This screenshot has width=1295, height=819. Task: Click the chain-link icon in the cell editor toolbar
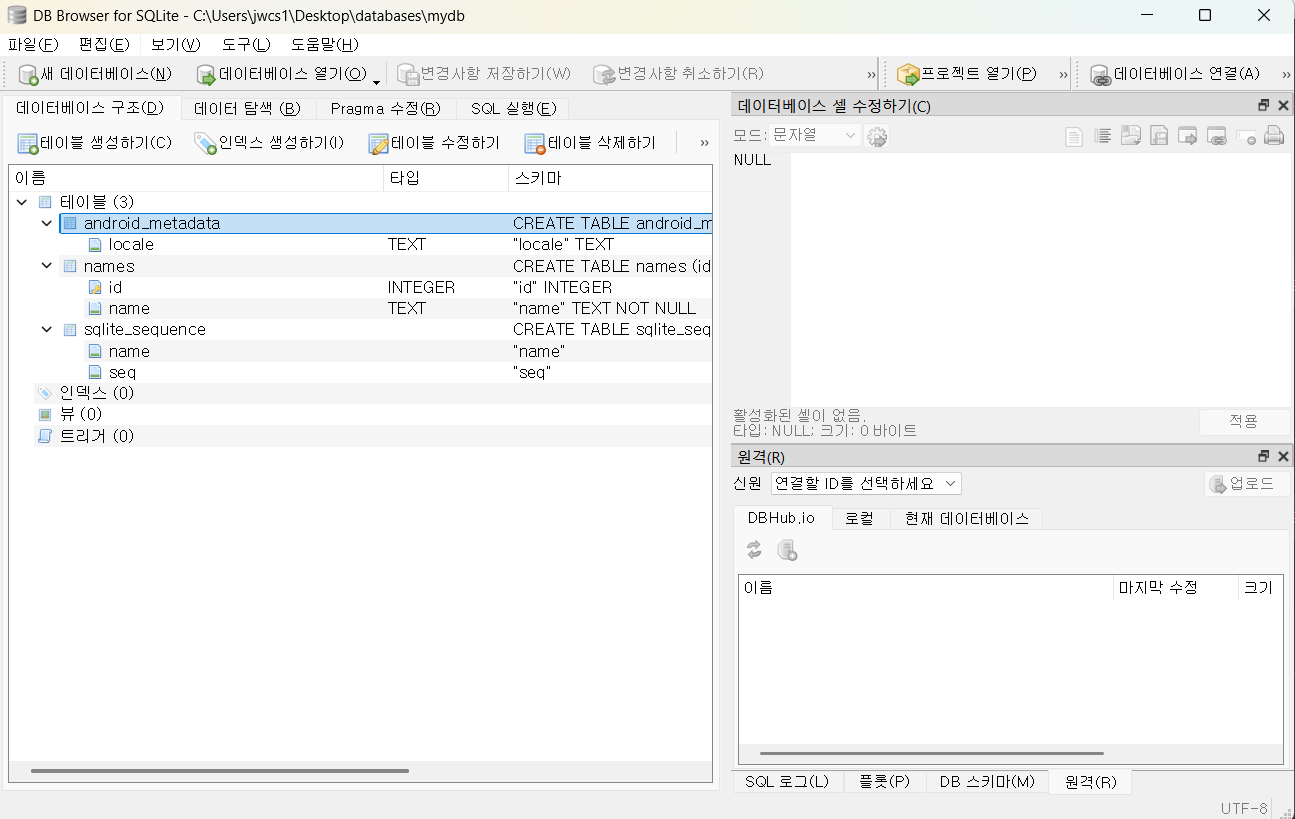(1217, 136)
